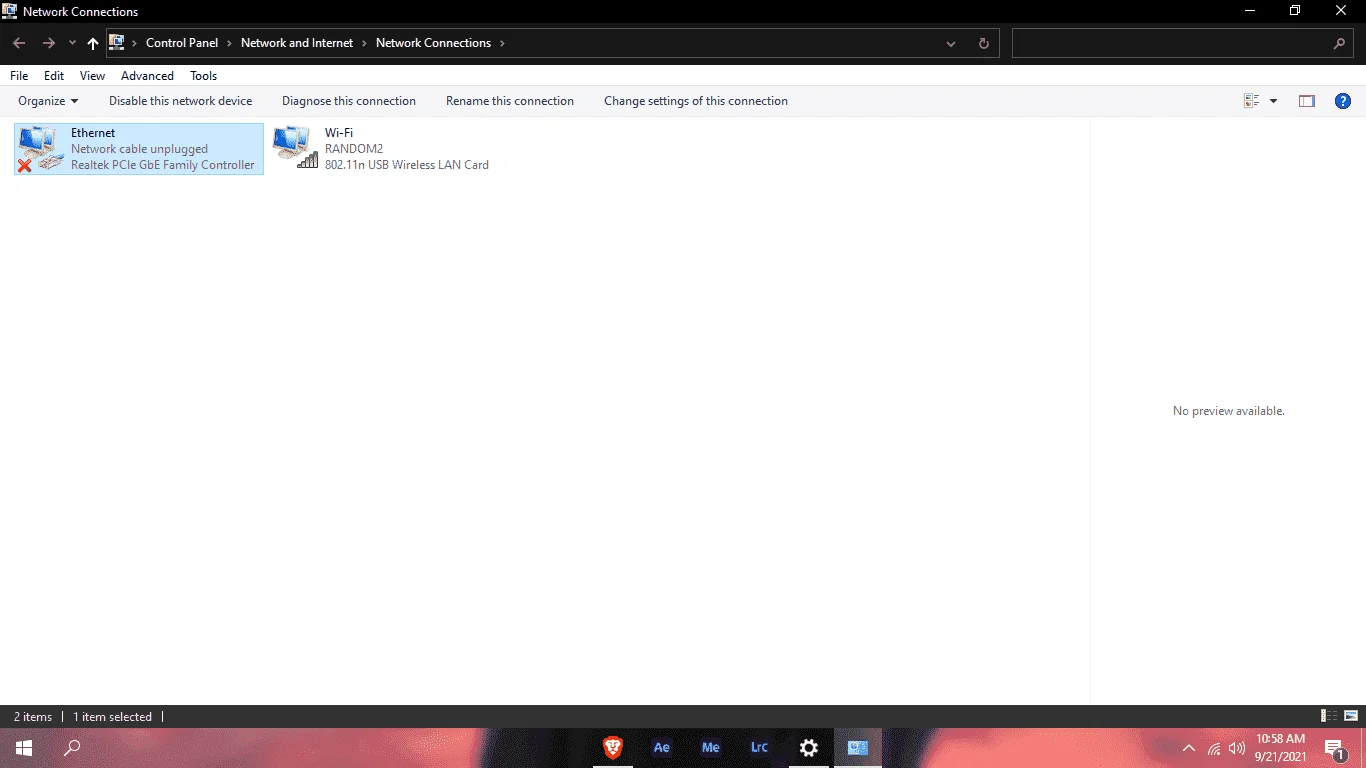Open taskbar search

click(72, 748)
